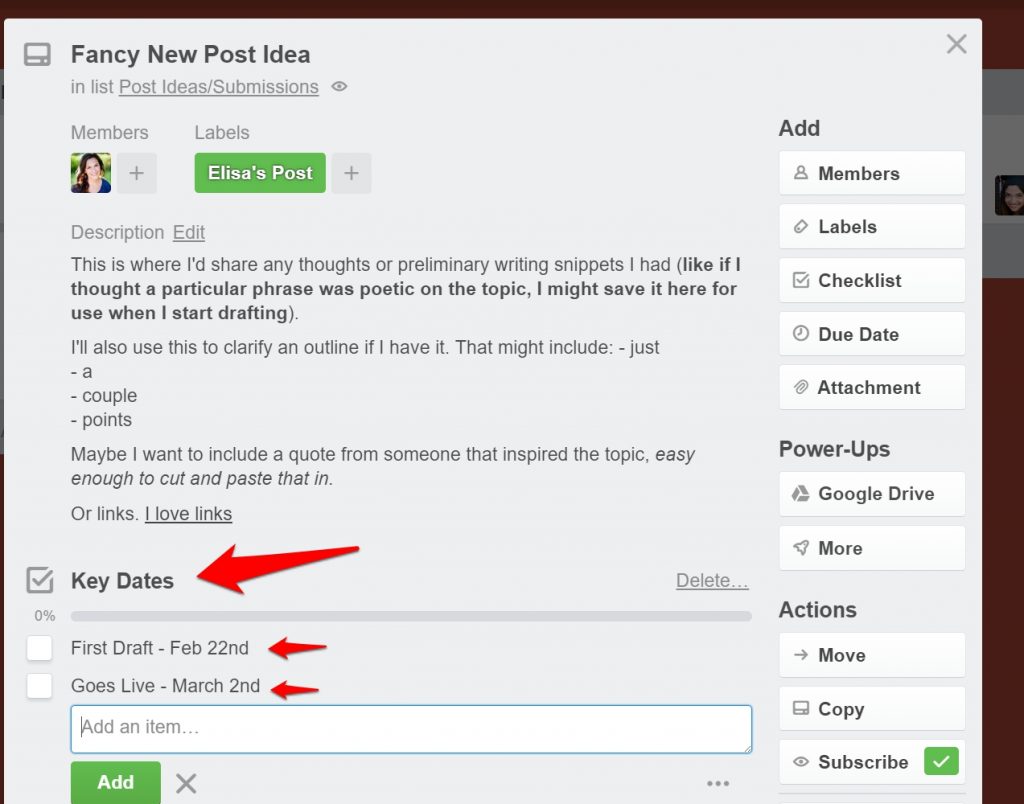Choose the Copy card action
The image size is (1024, 804).
(872, 709)
